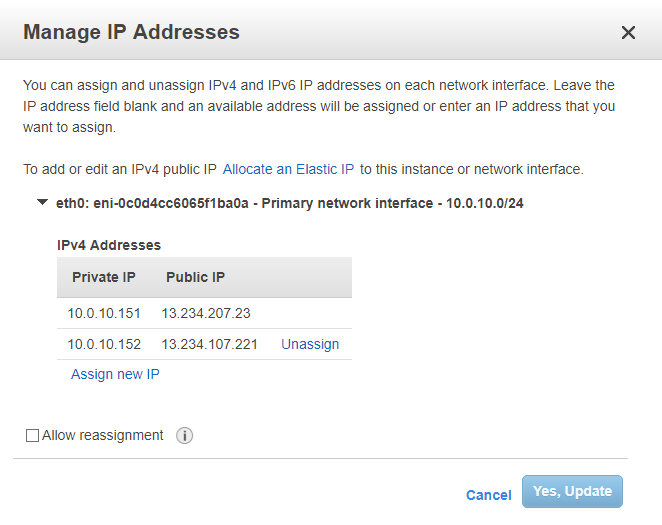Confirm with the Yes, Update button
Image resolution: width=662 pixels, height=525 pixels.
pos(572,492)
